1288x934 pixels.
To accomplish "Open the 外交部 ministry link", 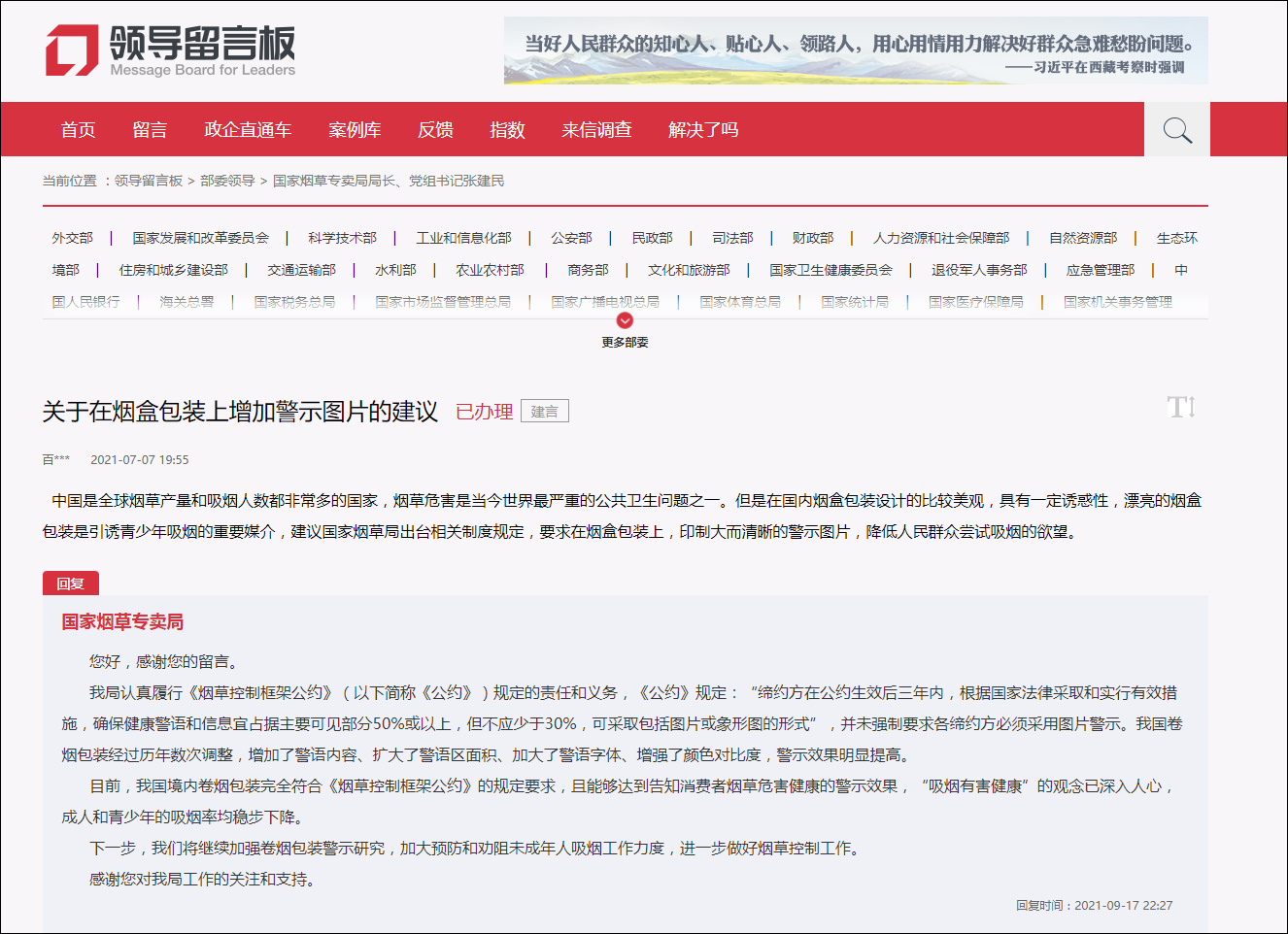I will pos(71,237).
